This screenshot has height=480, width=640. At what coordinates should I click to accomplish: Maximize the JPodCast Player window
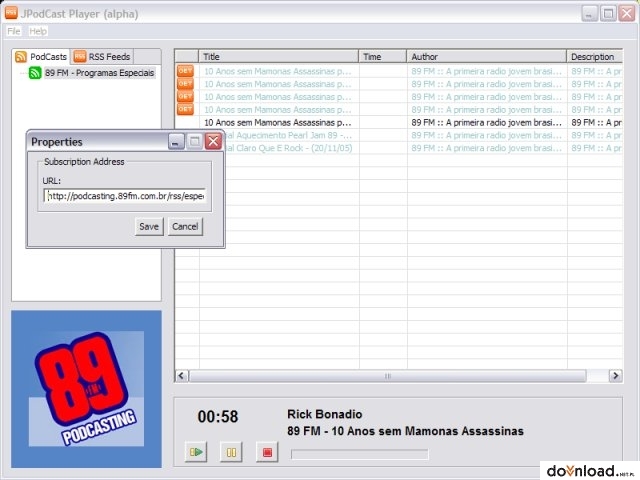tap(608, 14)
